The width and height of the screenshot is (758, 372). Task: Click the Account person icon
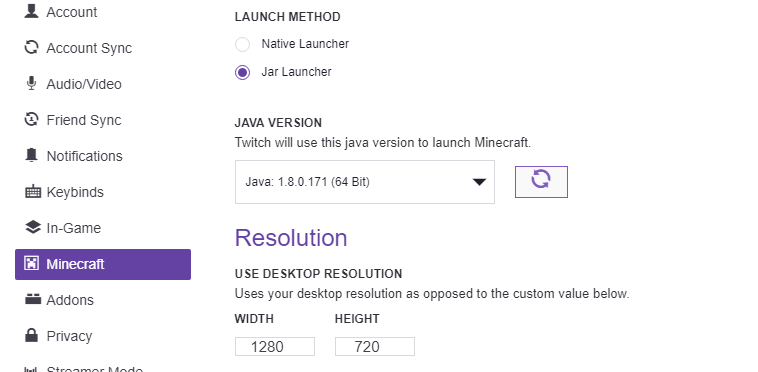click(x=31, y=11)
